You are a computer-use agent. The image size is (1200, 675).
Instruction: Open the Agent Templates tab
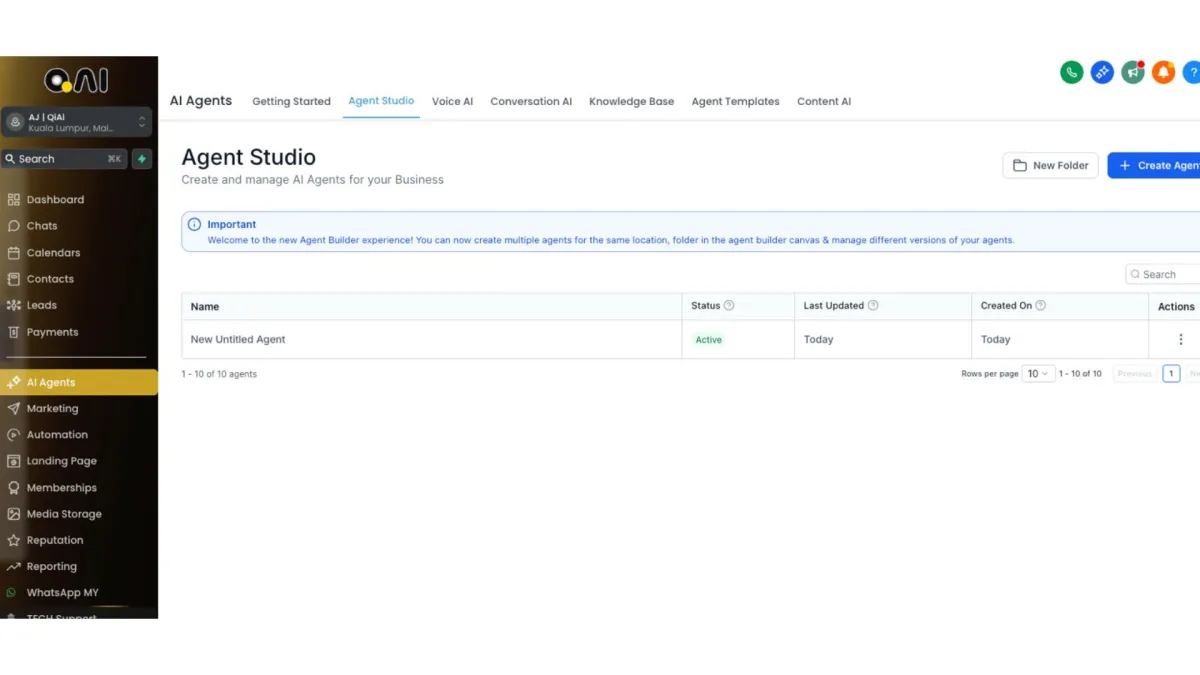735,102
